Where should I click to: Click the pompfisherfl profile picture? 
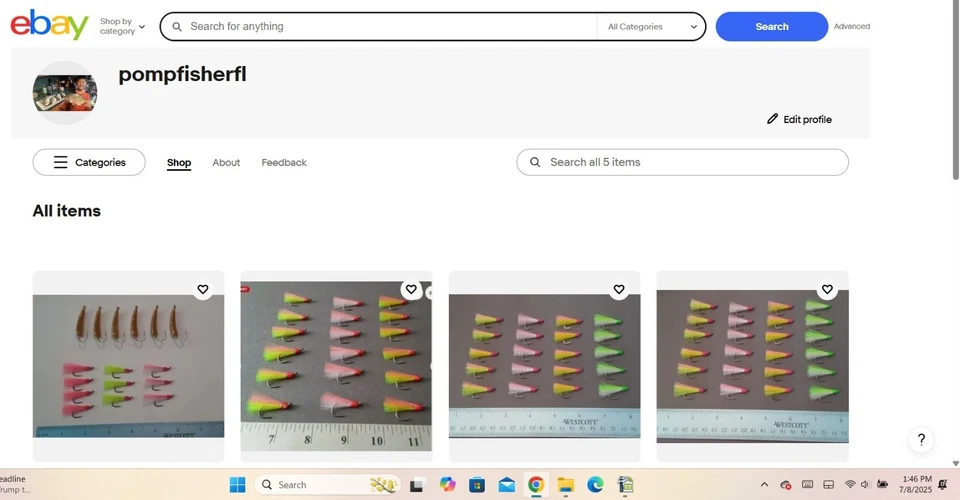pos(65,93)
